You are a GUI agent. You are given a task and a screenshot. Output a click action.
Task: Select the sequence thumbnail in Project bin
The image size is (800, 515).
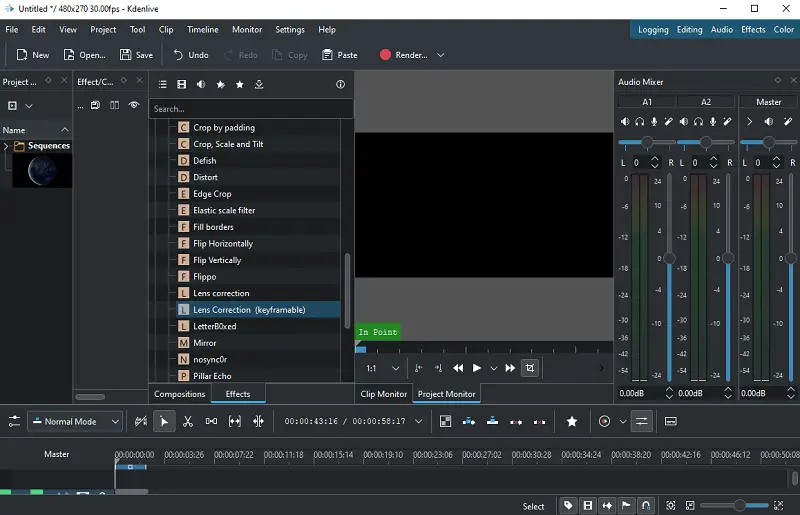(x=42, y=171)
